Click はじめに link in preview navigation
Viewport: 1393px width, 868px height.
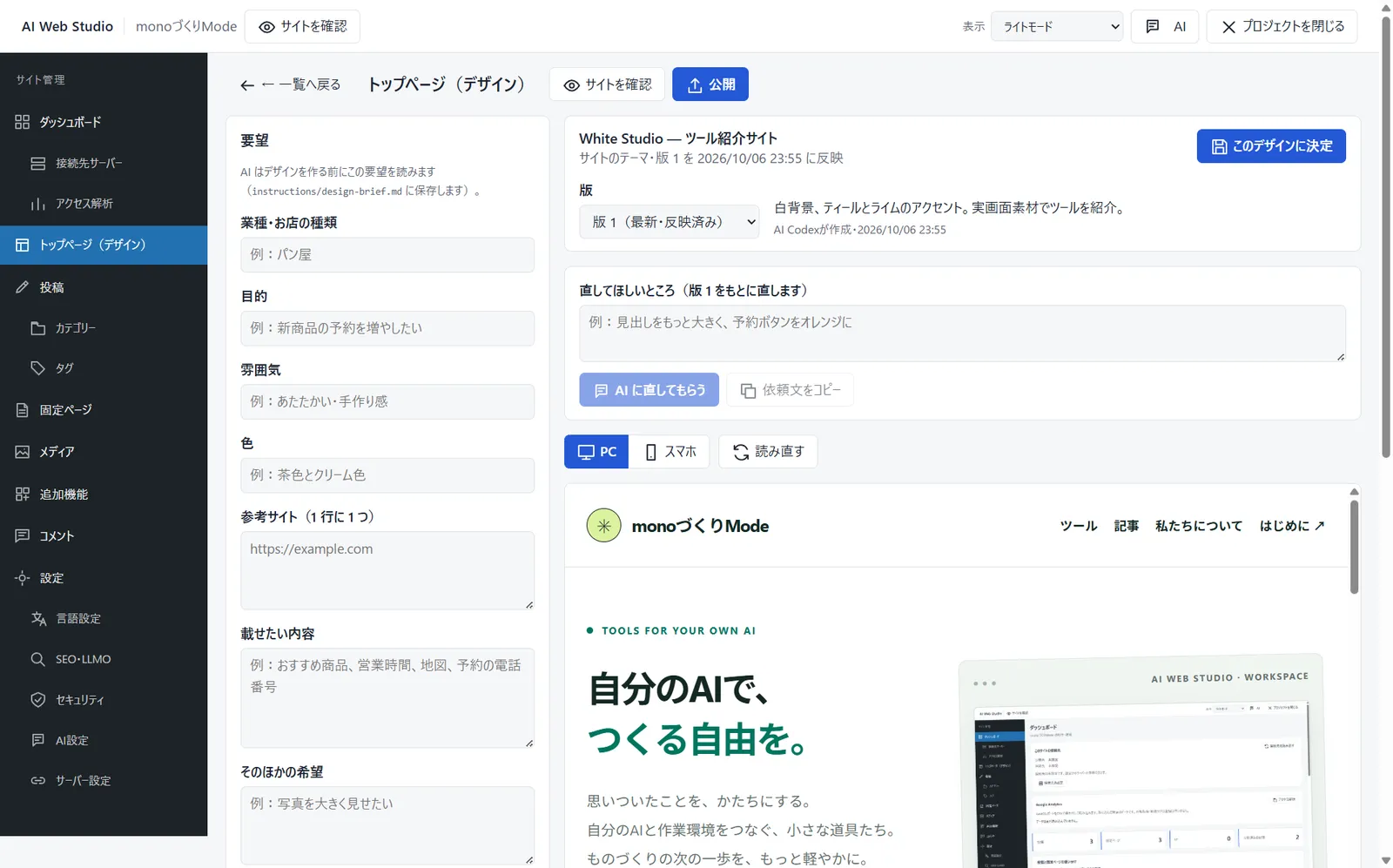[1292, 526]
